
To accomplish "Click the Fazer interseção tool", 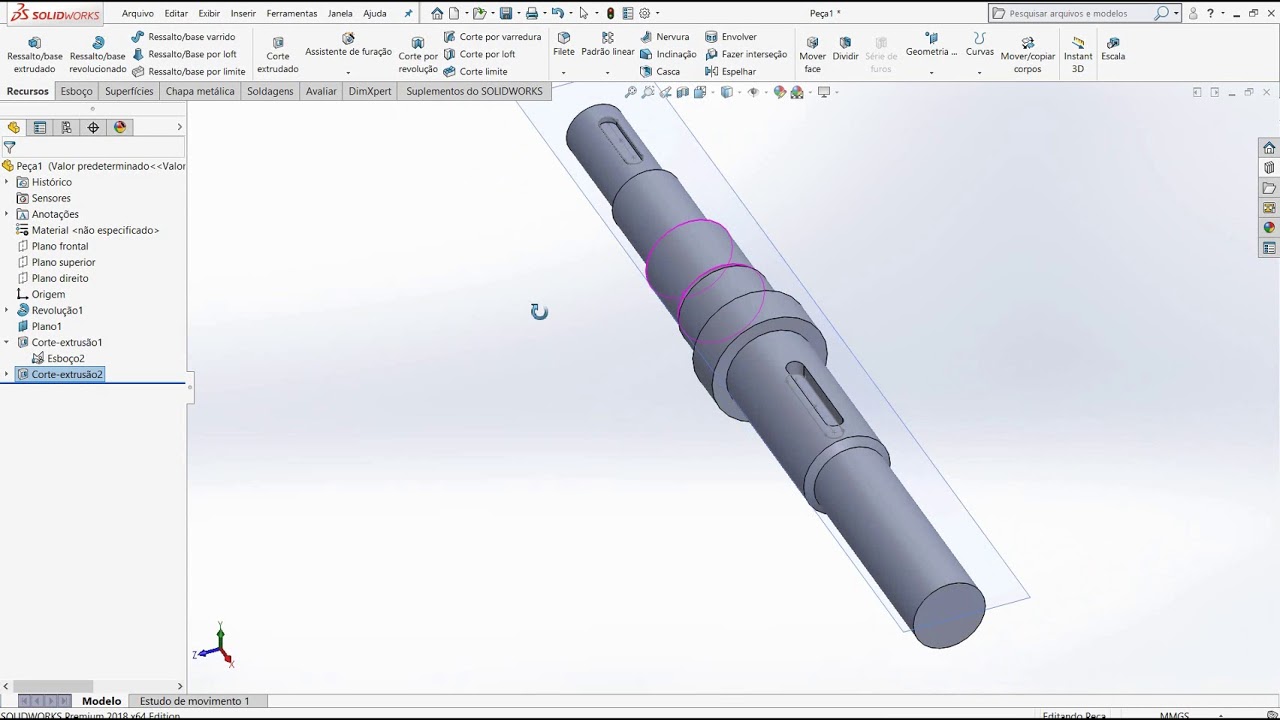I will coord(746,54).
